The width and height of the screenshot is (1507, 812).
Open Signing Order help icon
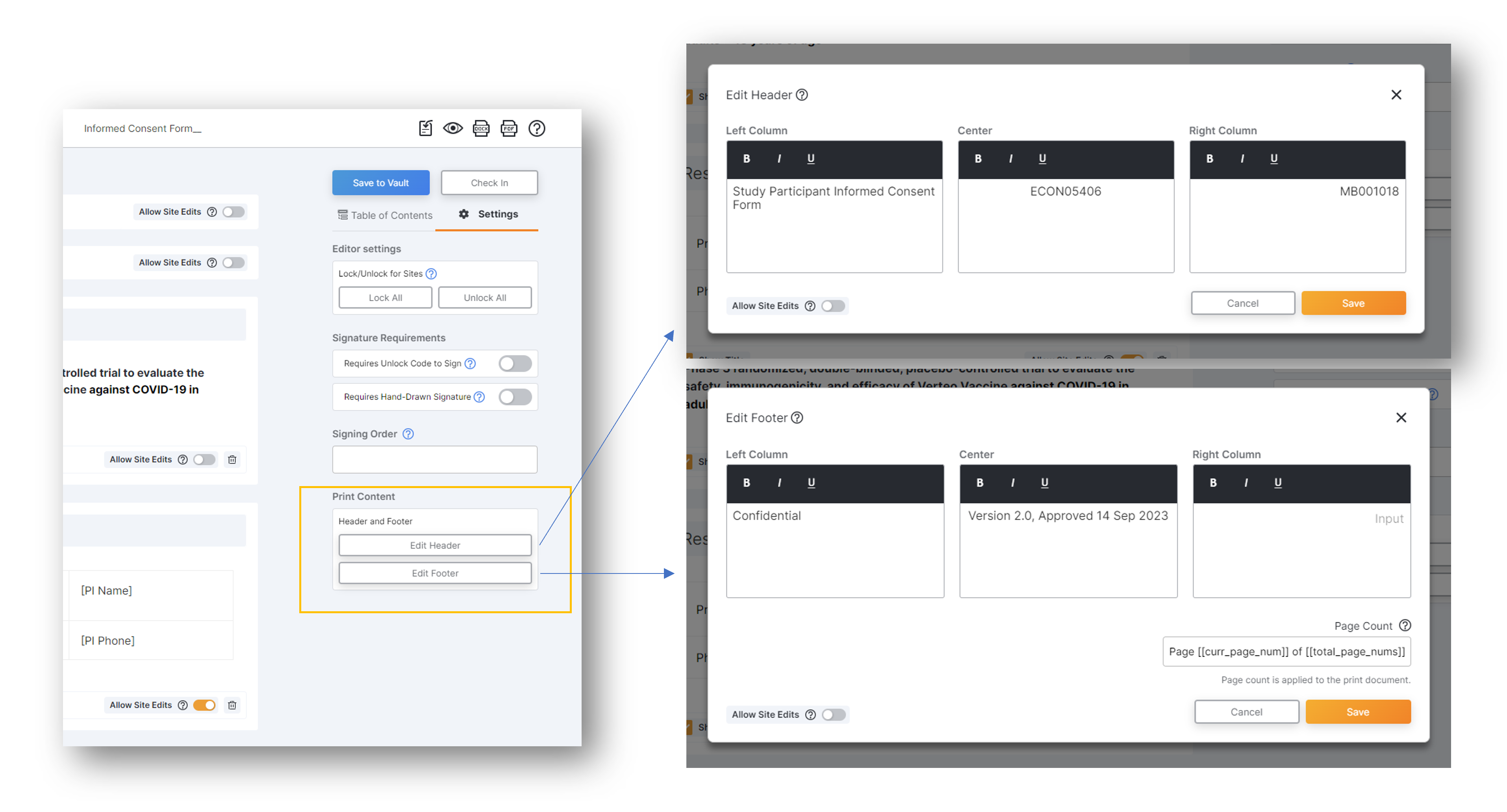pyautogui.click(x=408, y=434)
